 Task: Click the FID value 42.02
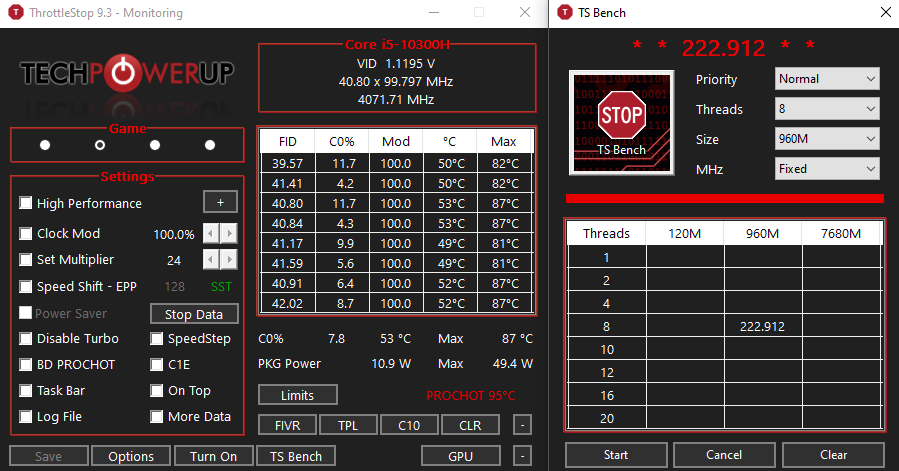pos(287,303)
